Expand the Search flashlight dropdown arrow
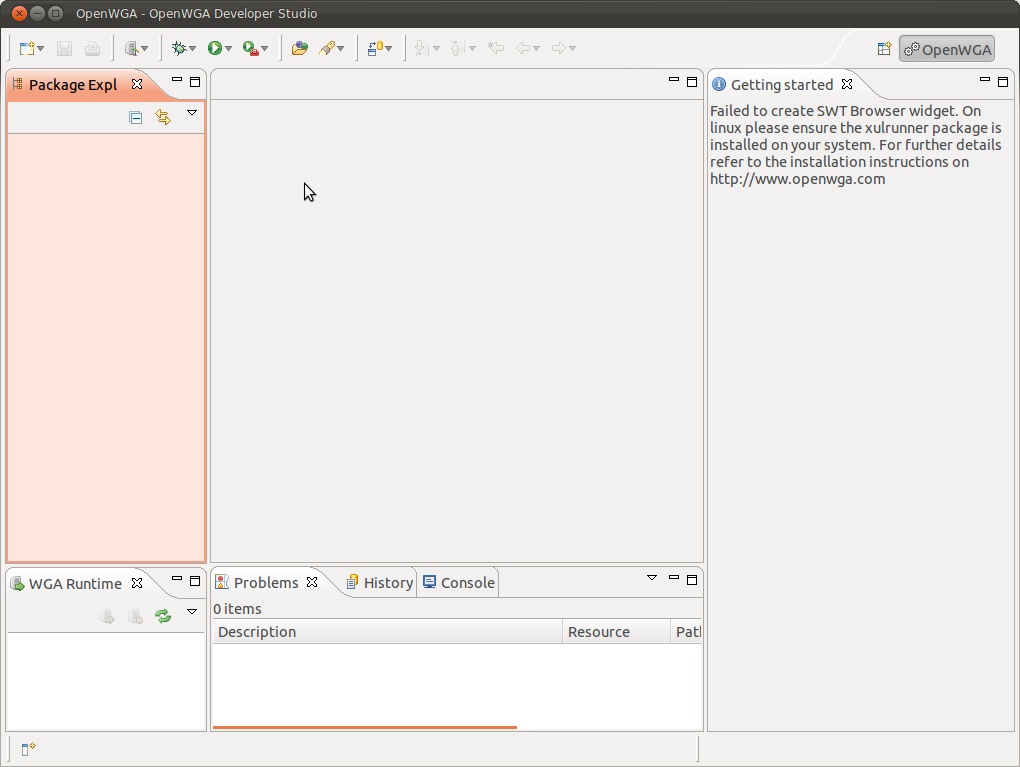This screenshot has height=767, width=1020. pyautogui.click(x=340, y=49)
